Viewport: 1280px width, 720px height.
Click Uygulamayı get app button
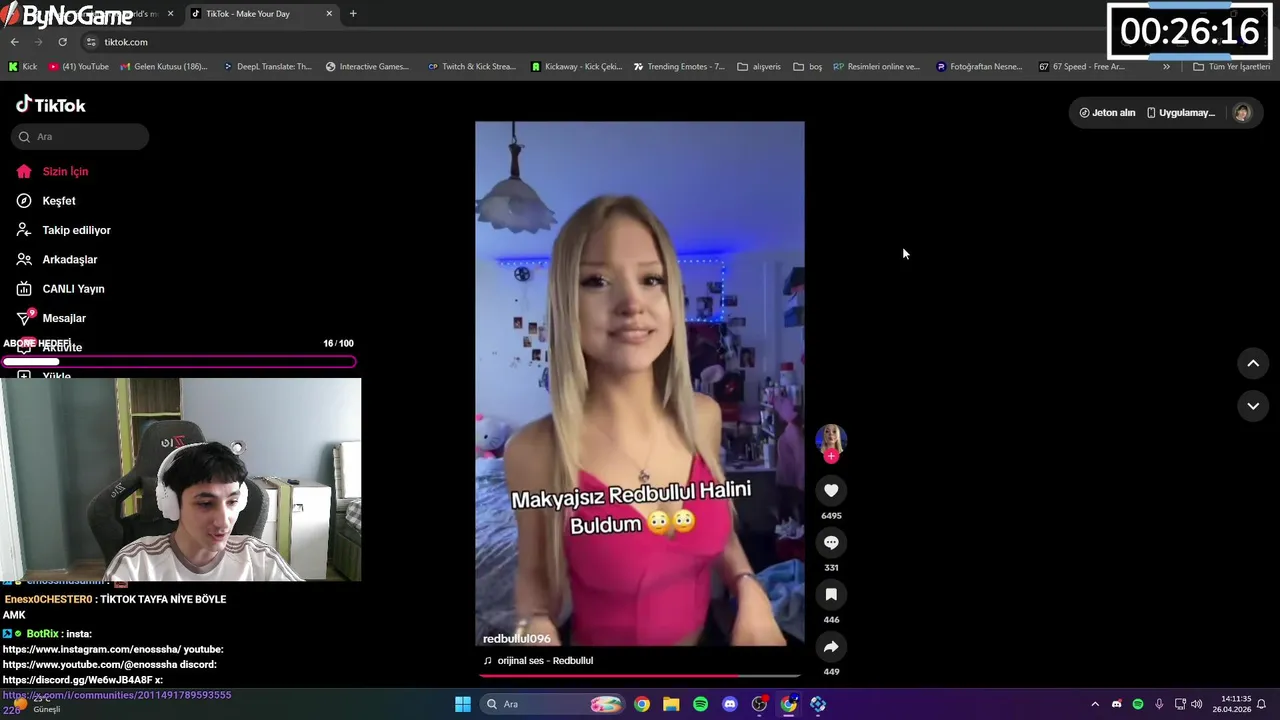click(x=1181, y=113)
